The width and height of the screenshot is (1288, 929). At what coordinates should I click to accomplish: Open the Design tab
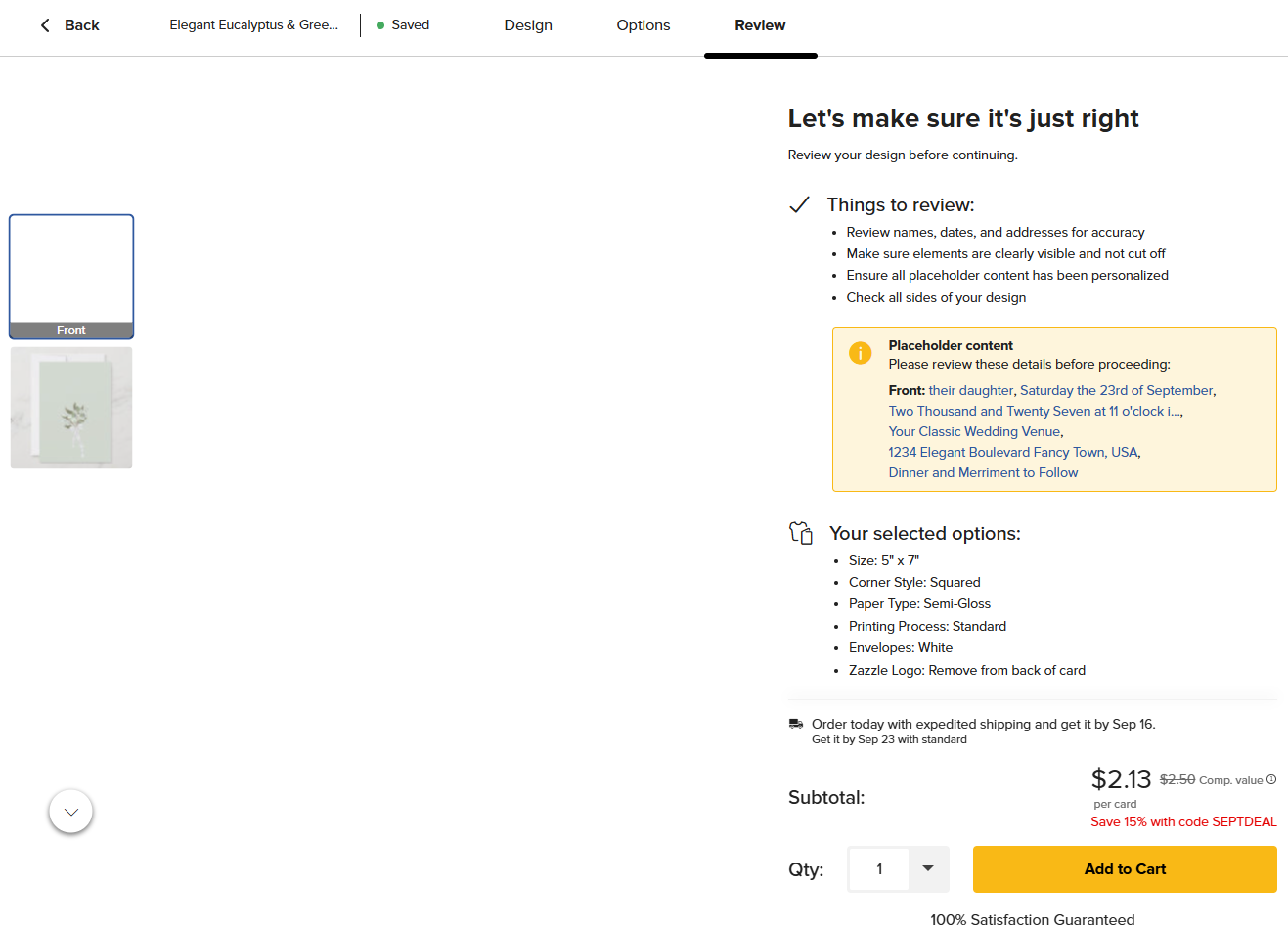(x=528, y=25)
